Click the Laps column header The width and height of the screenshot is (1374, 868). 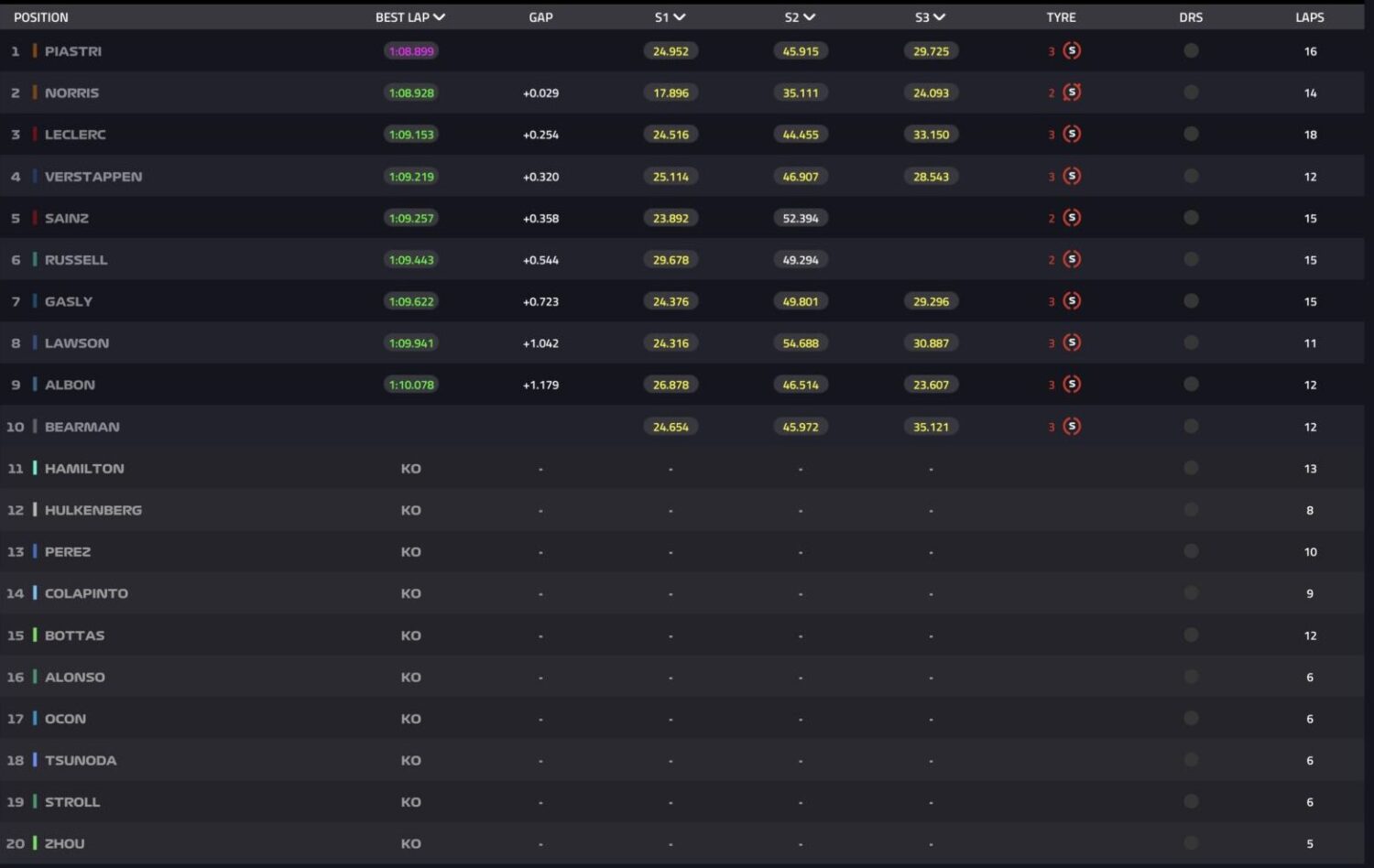coord(1310,17)
